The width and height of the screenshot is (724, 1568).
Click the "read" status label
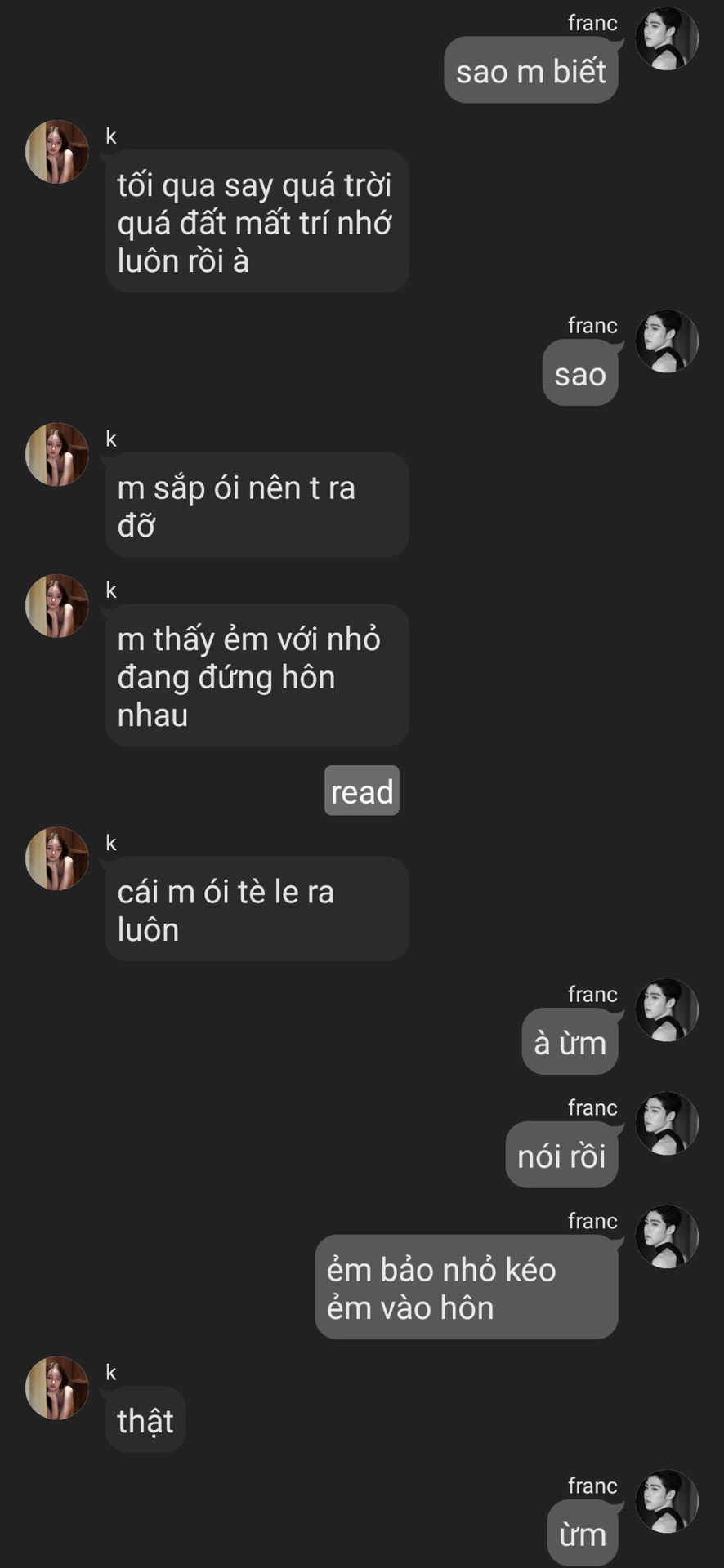click(x=362, y=791)
